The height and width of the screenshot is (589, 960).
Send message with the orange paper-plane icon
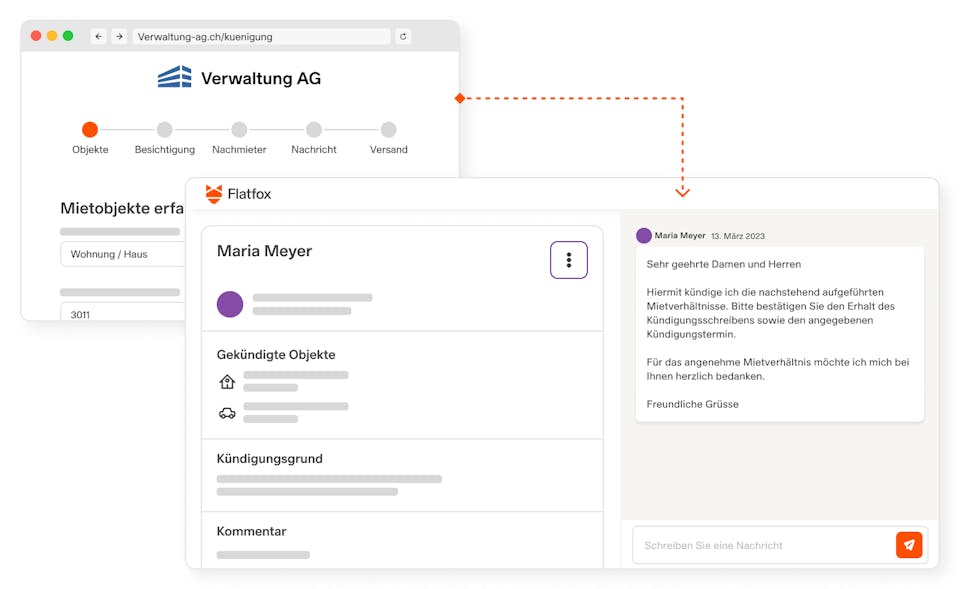click(908, 545)
